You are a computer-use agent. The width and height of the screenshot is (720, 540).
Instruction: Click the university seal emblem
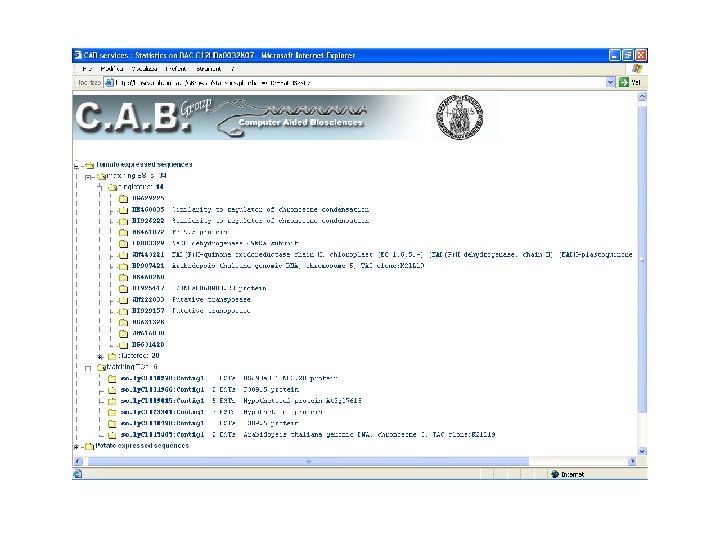point(460,117)
